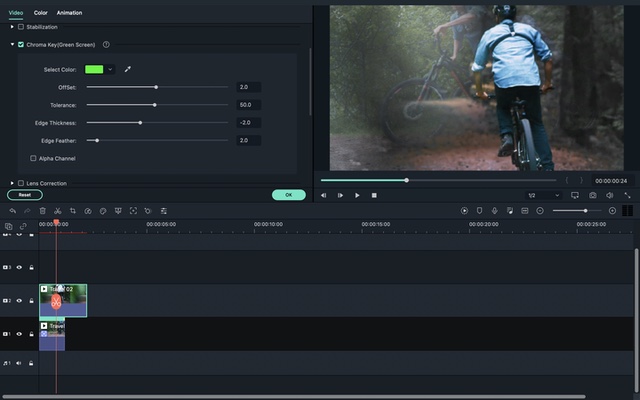Screen dimensions: 640x400
Task: Switch to the Color tab
Action: [40, 13]
